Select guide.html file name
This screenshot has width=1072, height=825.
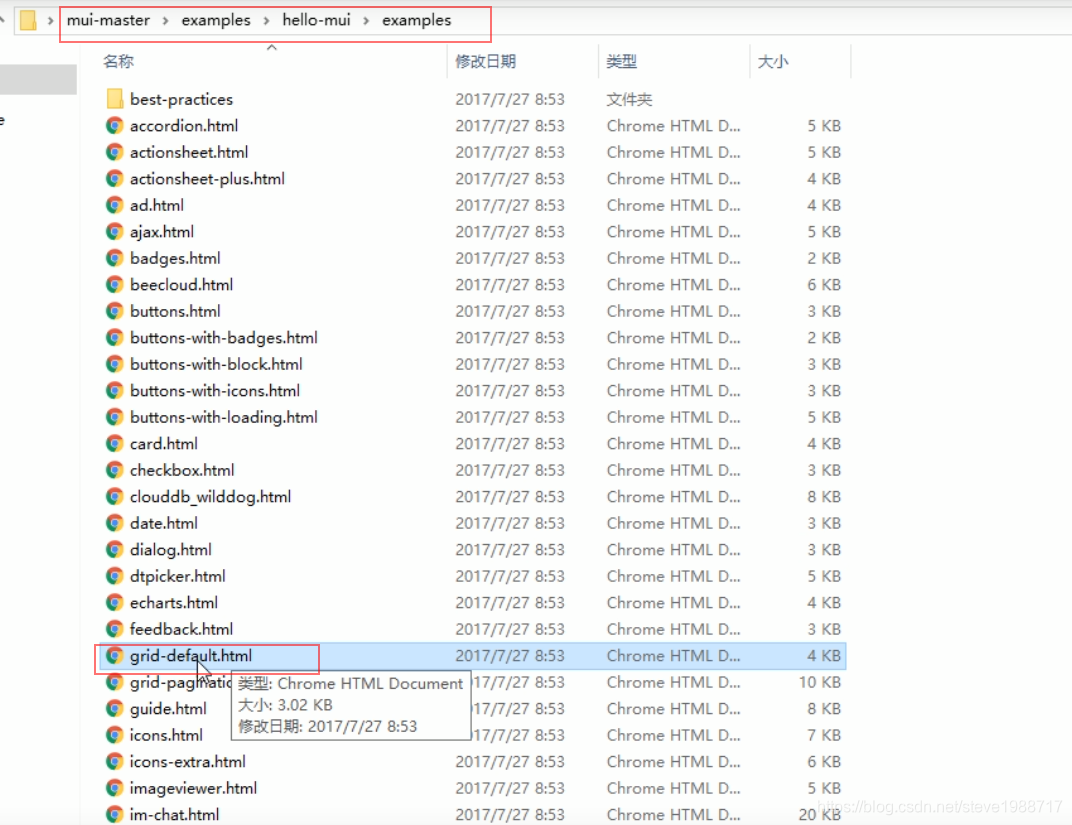click(x=168, y=709)
